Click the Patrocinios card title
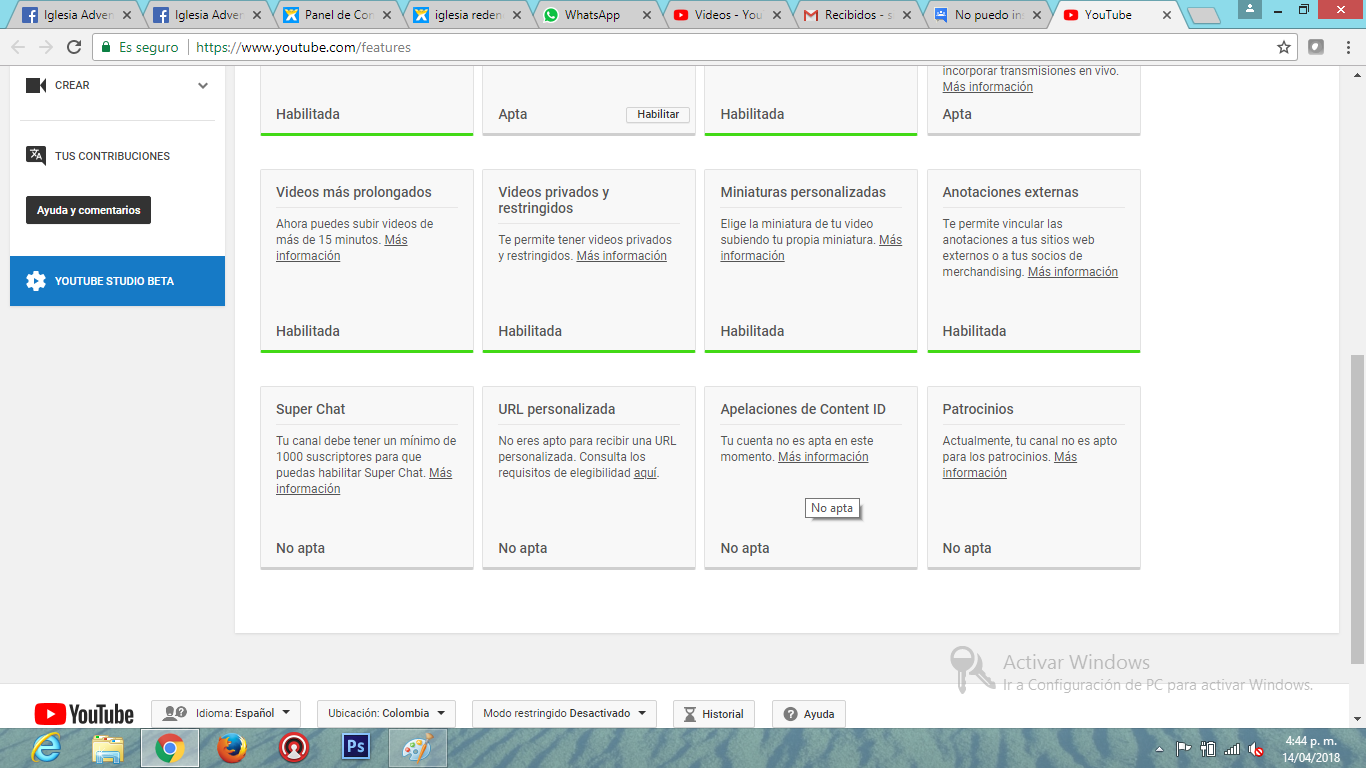Screen dimensions: 1366x768 (x=978, y=409)
